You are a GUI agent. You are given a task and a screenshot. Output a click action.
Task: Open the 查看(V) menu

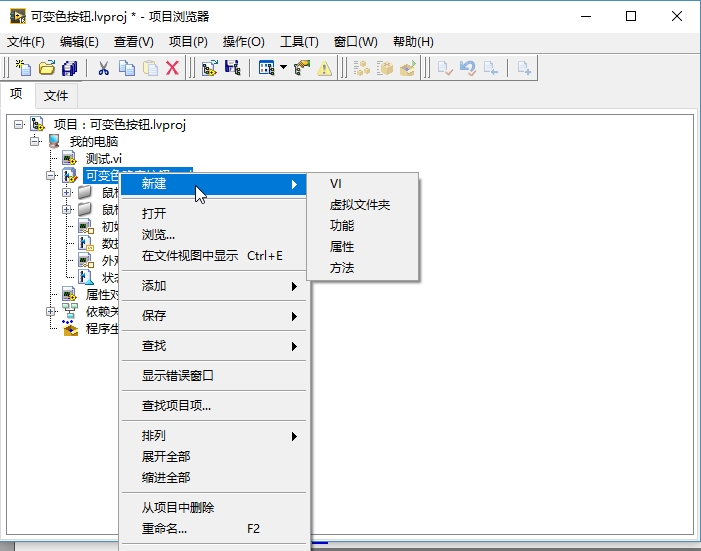[134, 42]
